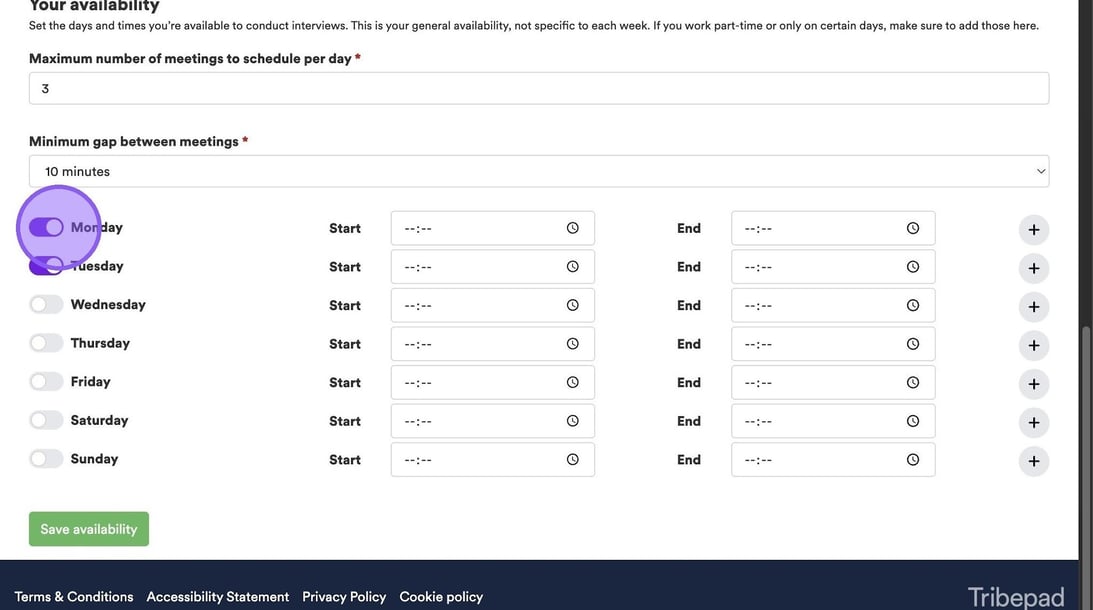Add another time slot for Thursday
Screen dimensions: 1093x610
1033,346
